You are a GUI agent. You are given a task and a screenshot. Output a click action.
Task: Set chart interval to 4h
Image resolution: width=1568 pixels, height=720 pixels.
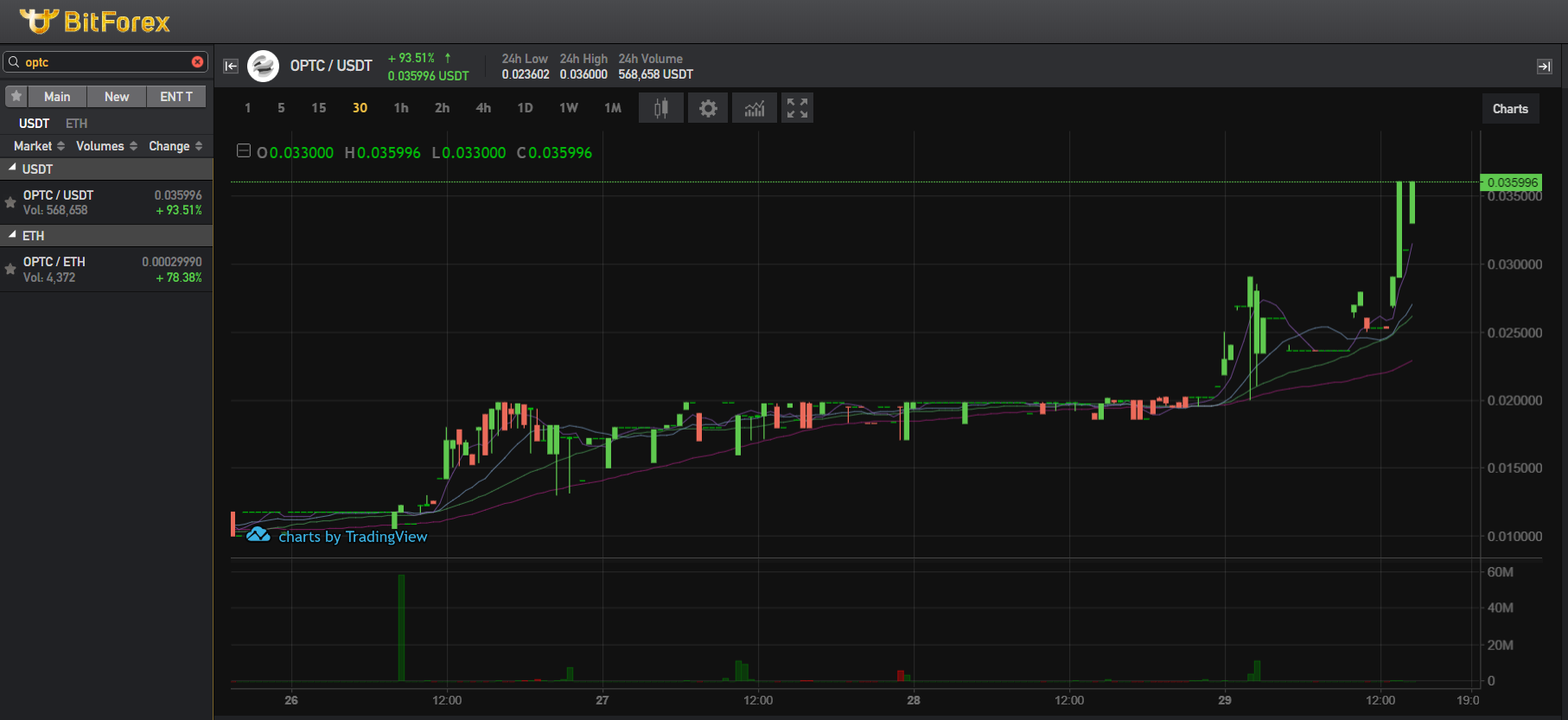pyautogui.click(x=483, y=108)
